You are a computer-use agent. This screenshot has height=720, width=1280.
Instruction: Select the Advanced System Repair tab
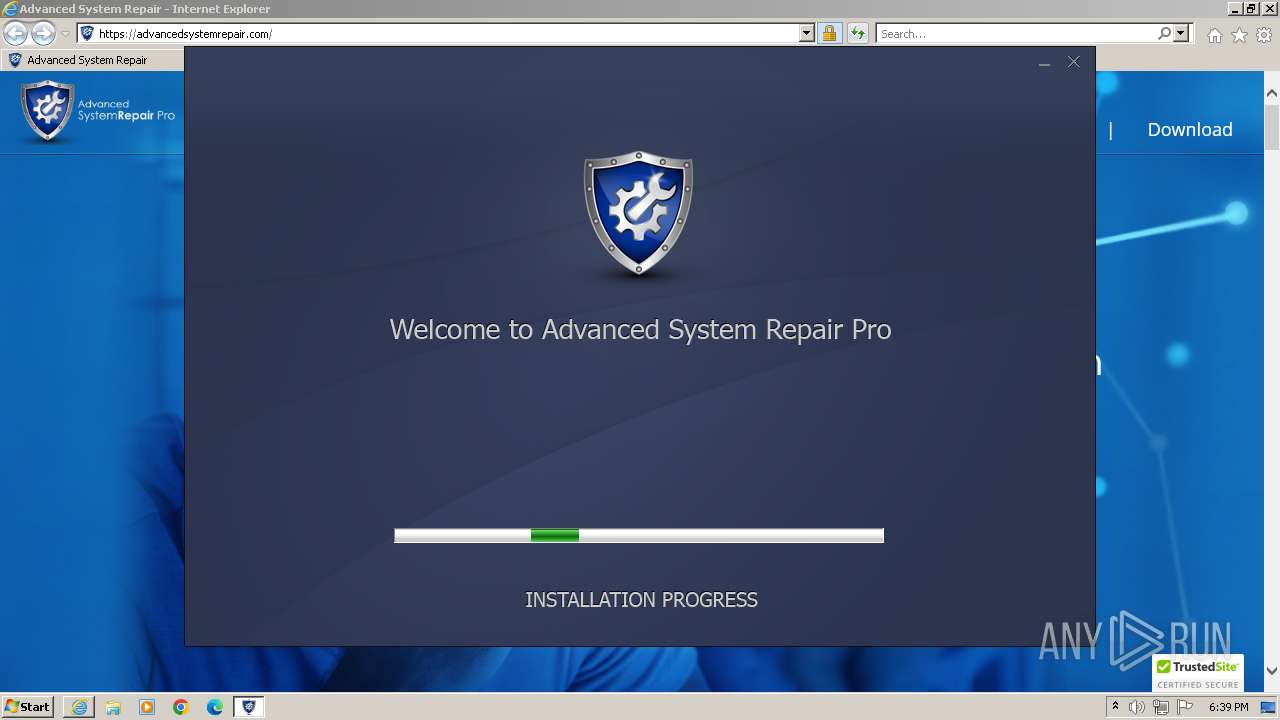(x=92, y=60)
